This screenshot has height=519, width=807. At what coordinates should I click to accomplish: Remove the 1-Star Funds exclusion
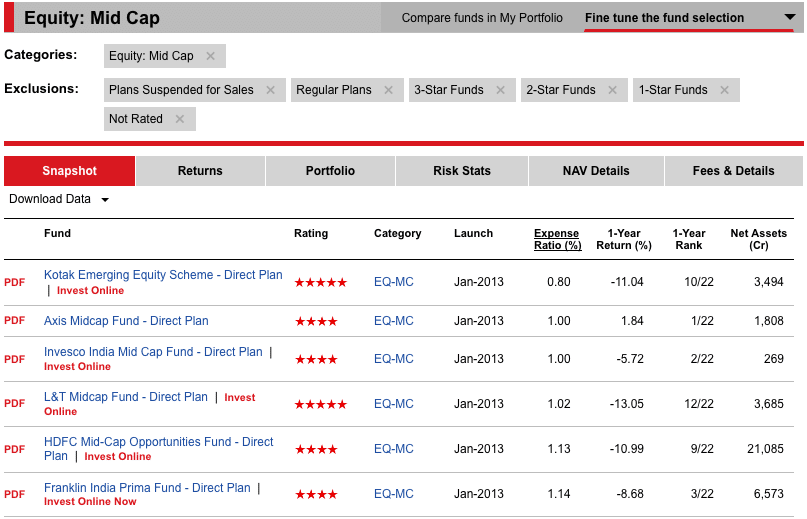click(725, 90)
